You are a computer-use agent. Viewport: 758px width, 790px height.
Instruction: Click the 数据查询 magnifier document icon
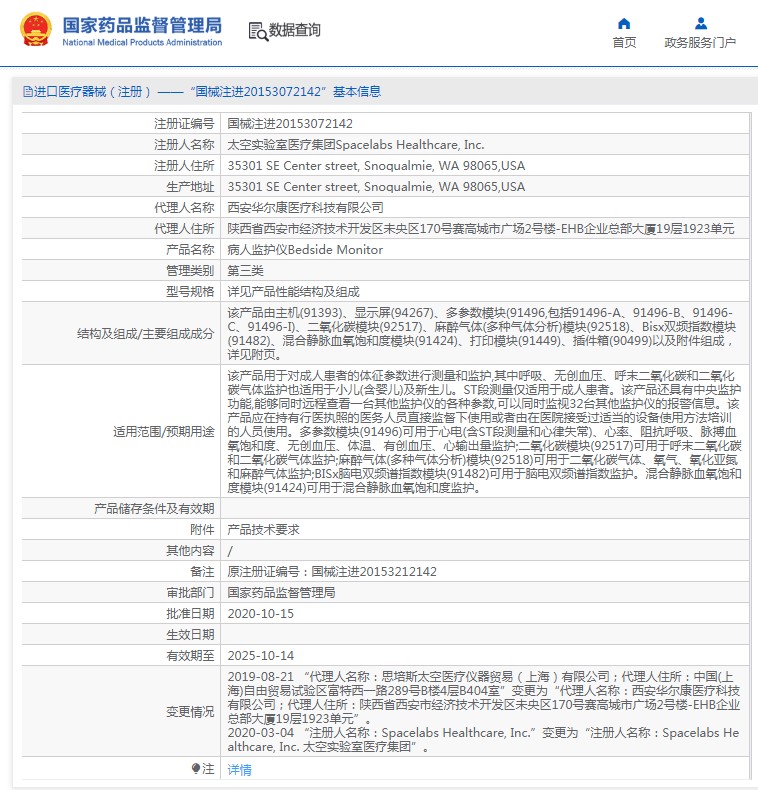(x=258, y=31)
